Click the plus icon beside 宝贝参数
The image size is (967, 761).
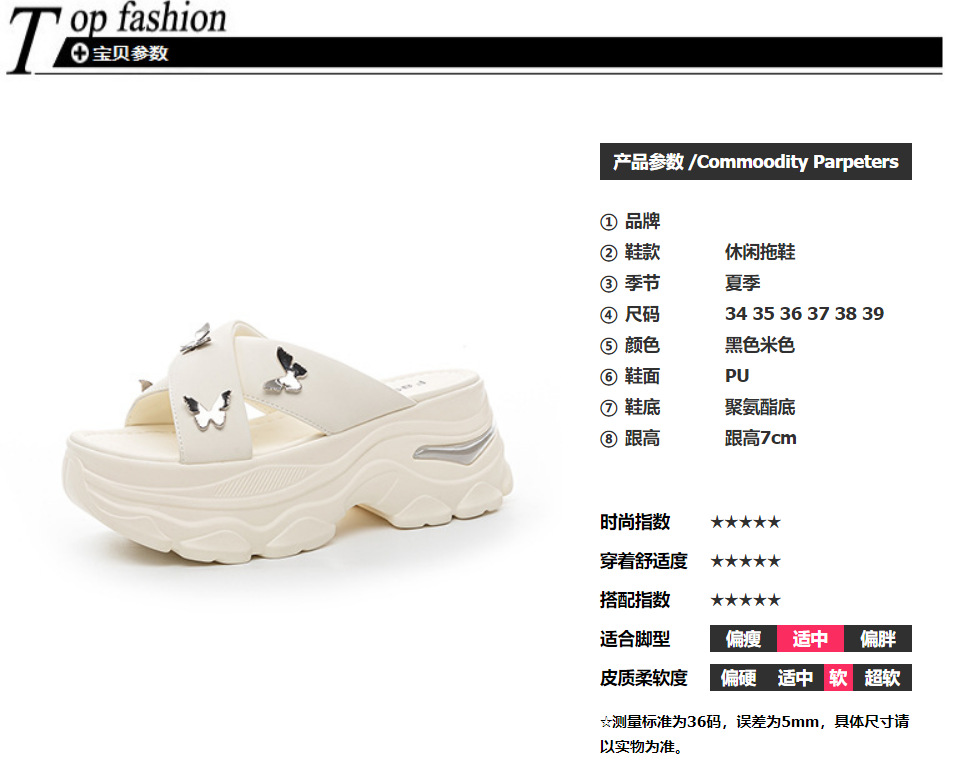tap(79, 53)
